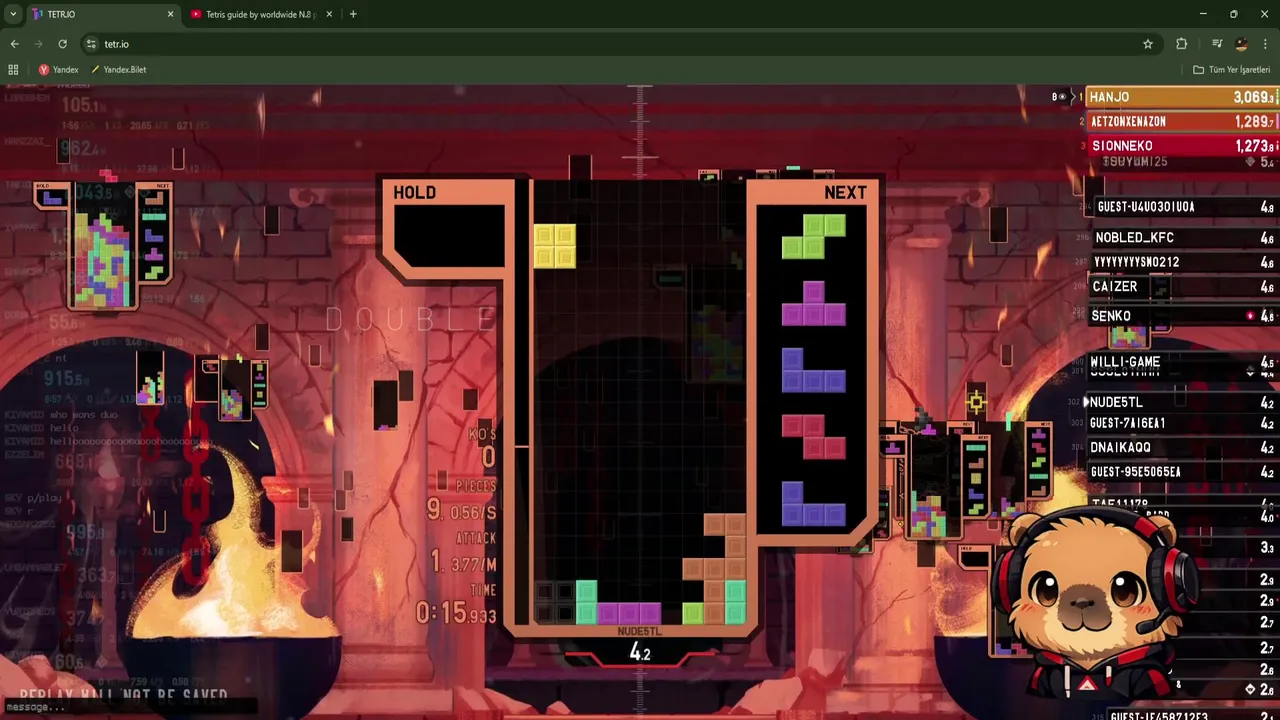Open the Extensions puzzle icon
Viewport: 1280px width, 720px height.
pyautogui.click(x=1182, y=44)
